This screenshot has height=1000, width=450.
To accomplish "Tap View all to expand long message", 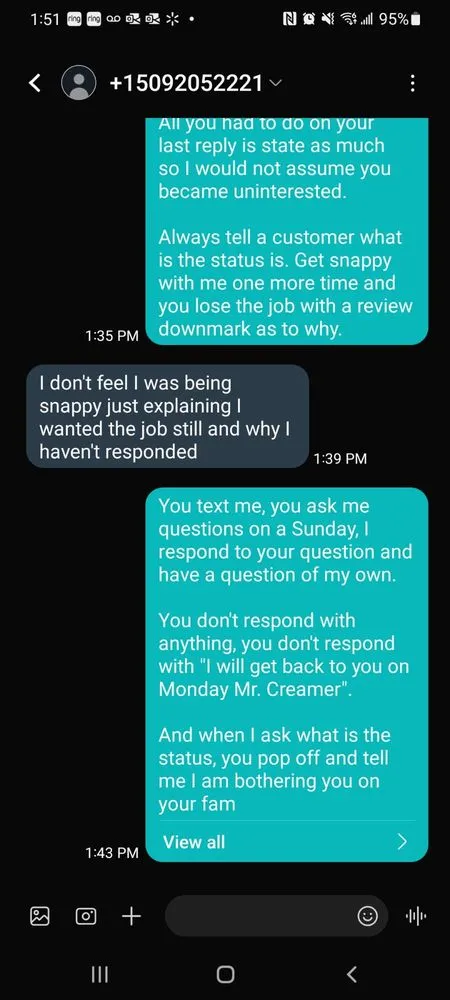I will coord(194,842).
